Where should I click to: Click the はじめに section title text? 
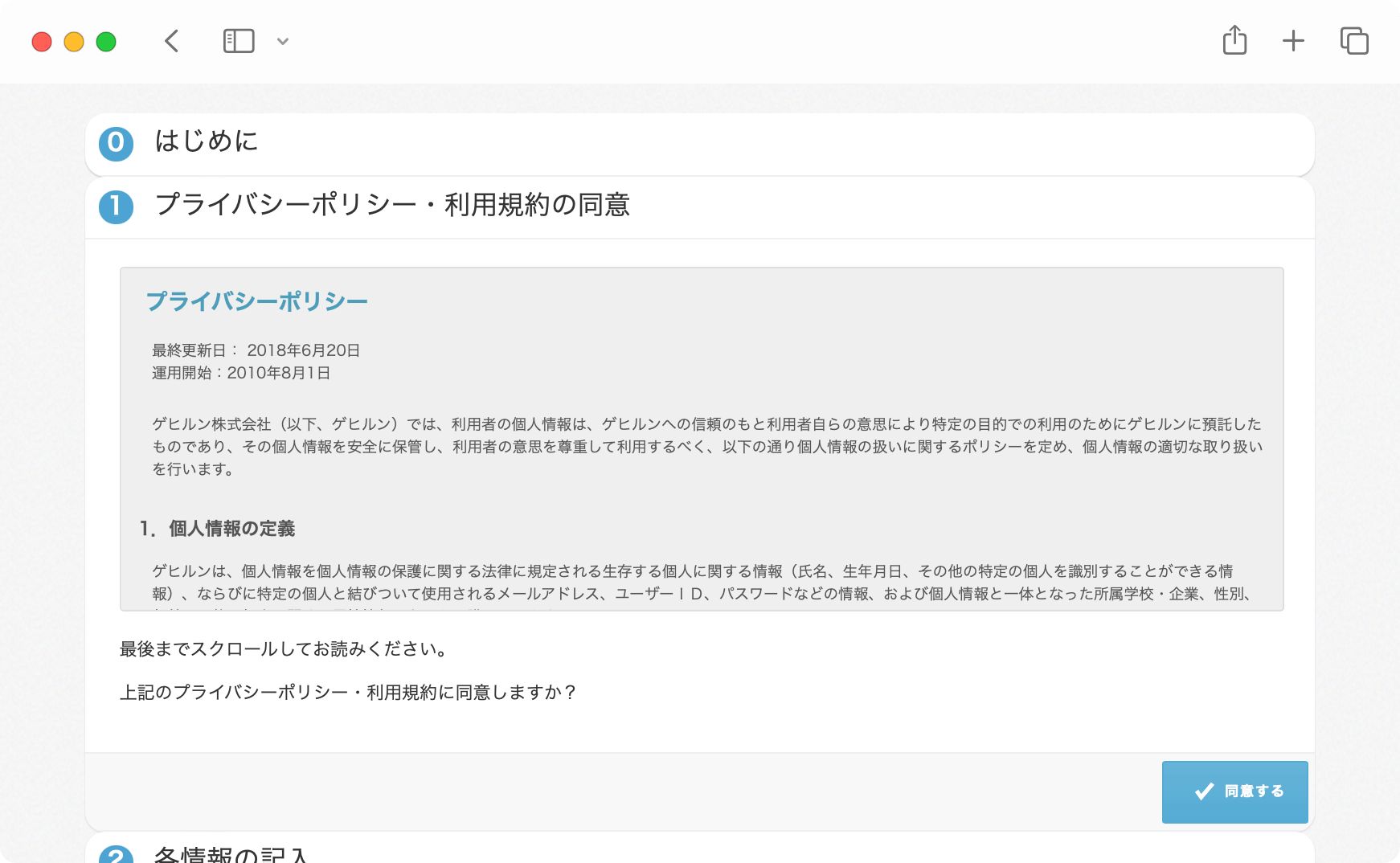tap(207, 143)
